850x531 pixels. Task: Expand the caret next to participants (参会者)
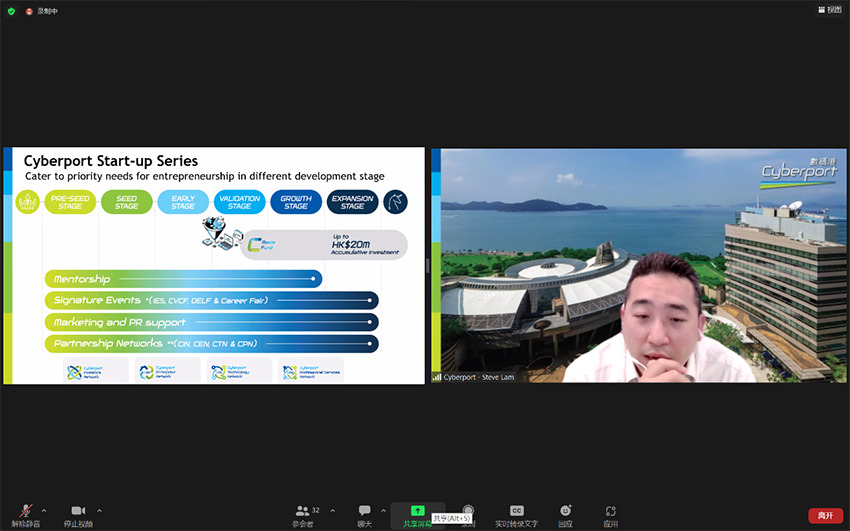[x=333, y=510]
